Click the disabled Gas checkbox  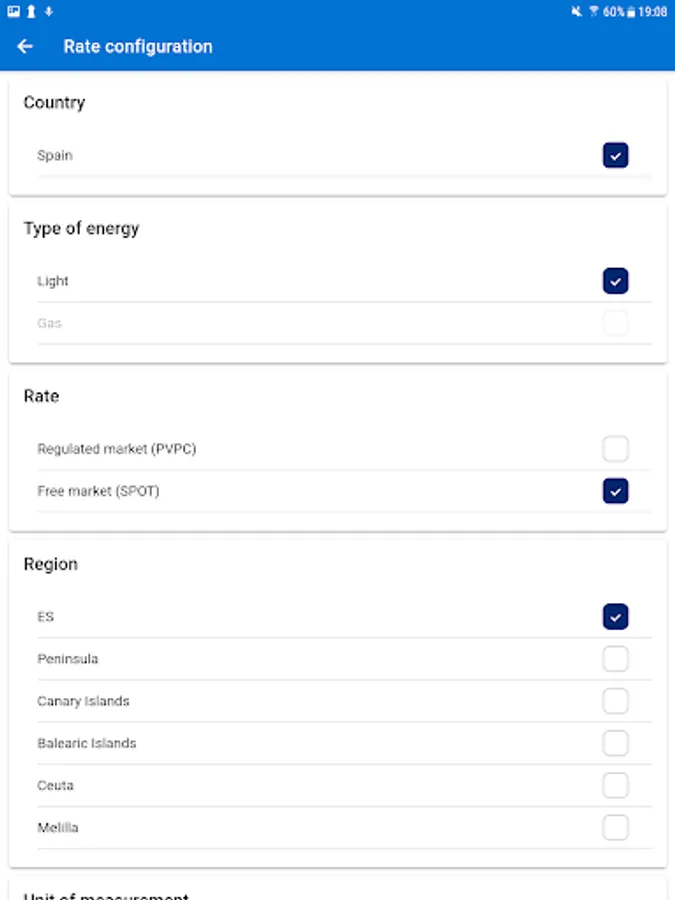coord(615,323)
